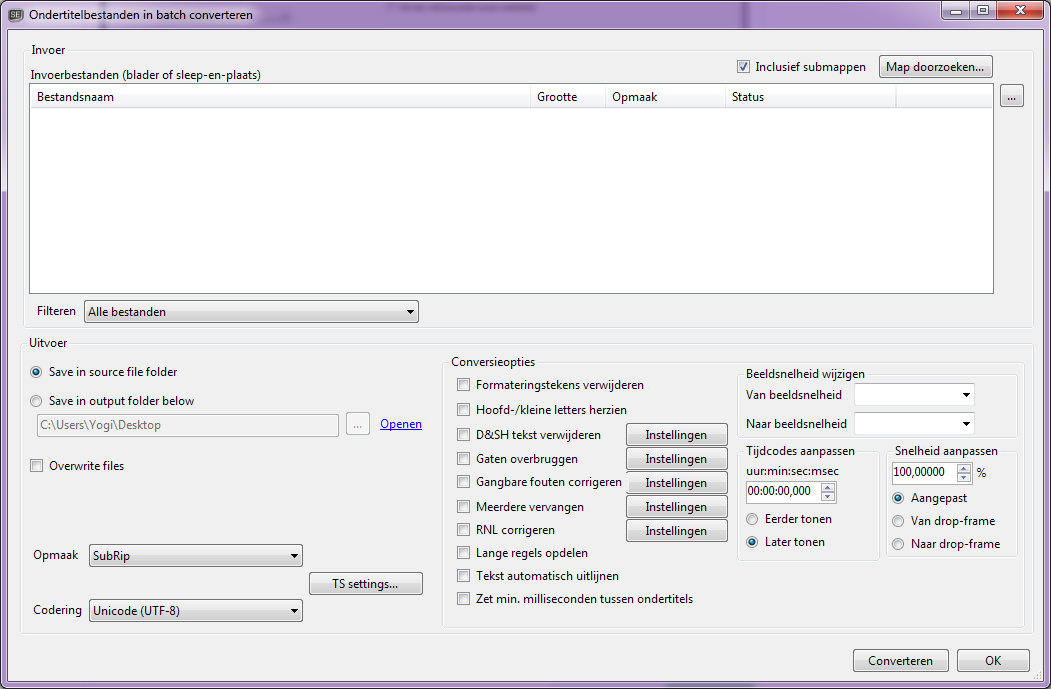Image resolution: width=1051 pixels, height=689 pixels.
Task: Click the Map doorzoeken button
Action: [x=935, y=66]
